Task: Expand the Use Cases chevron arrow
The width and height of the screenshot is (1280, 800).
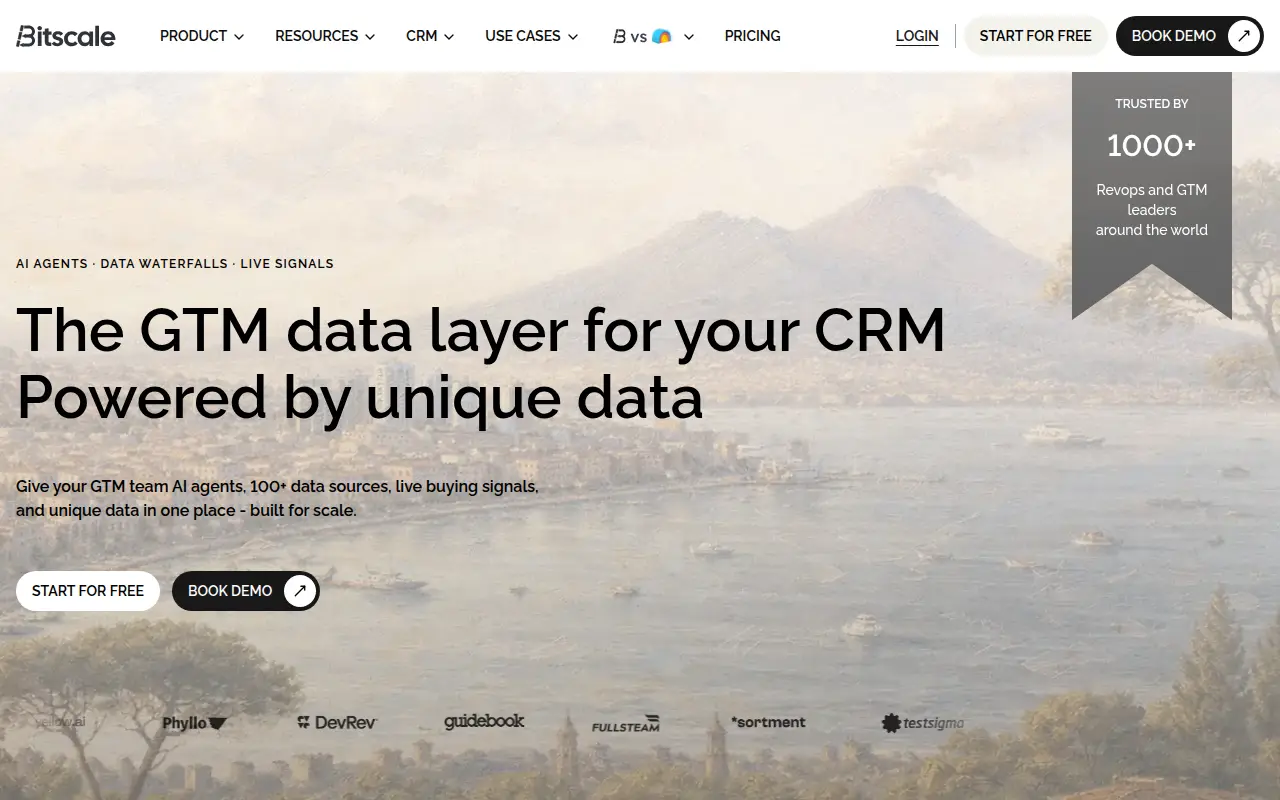Action: 573,37
